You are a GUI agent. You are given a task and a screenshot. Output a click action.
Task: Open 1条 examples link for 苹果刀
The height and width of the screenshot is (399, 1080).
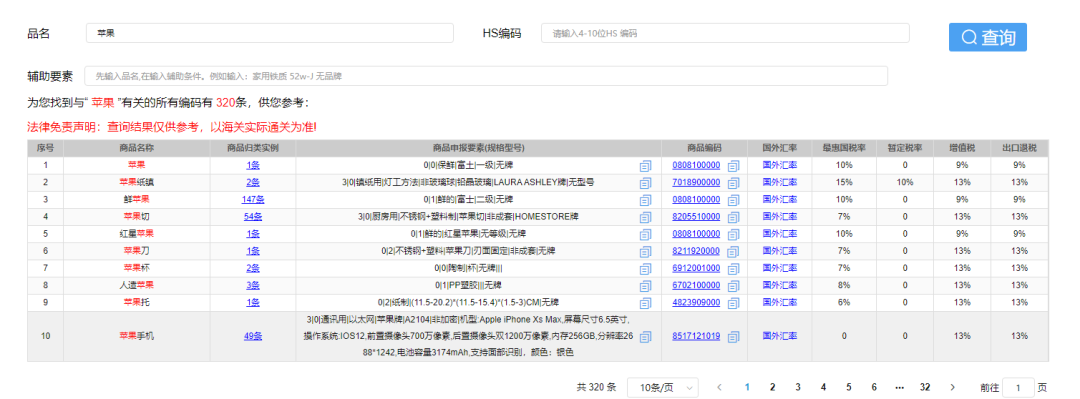pyautogui.click(x=253, y=251)
